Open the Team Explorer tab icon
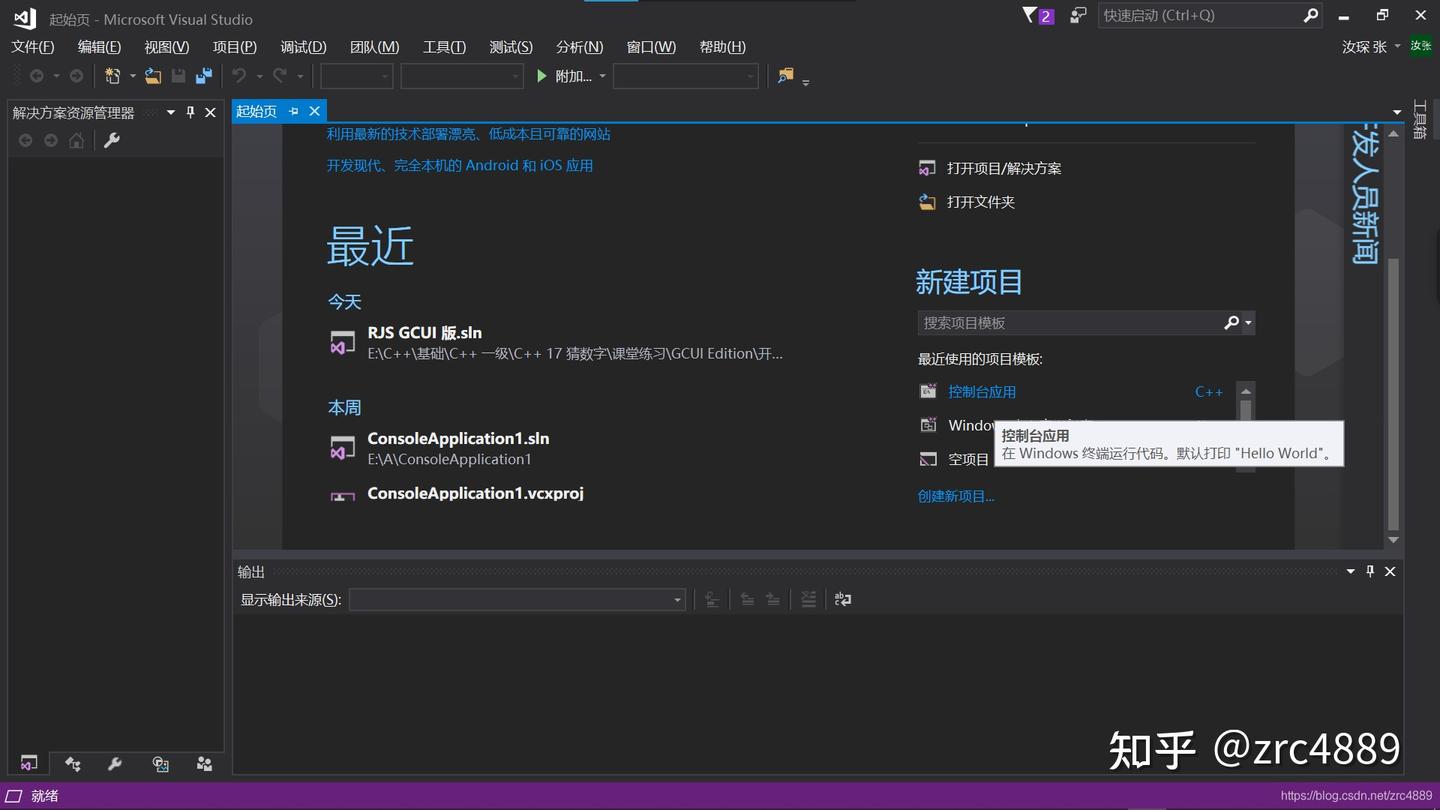Viewport: 1440px width, 810px height. (204, 764)
